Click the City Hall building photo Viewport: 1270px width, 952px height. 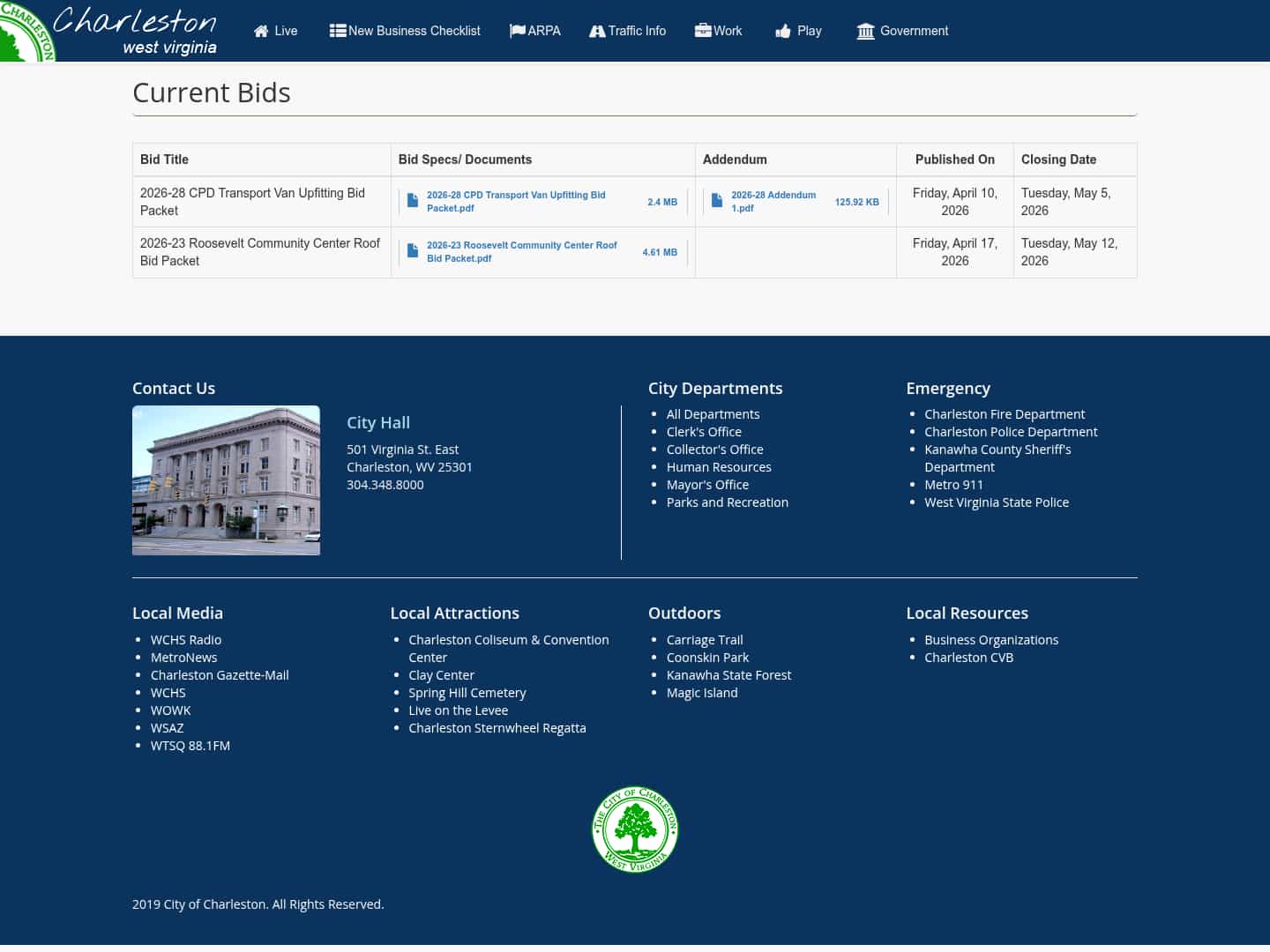(226, 480)
